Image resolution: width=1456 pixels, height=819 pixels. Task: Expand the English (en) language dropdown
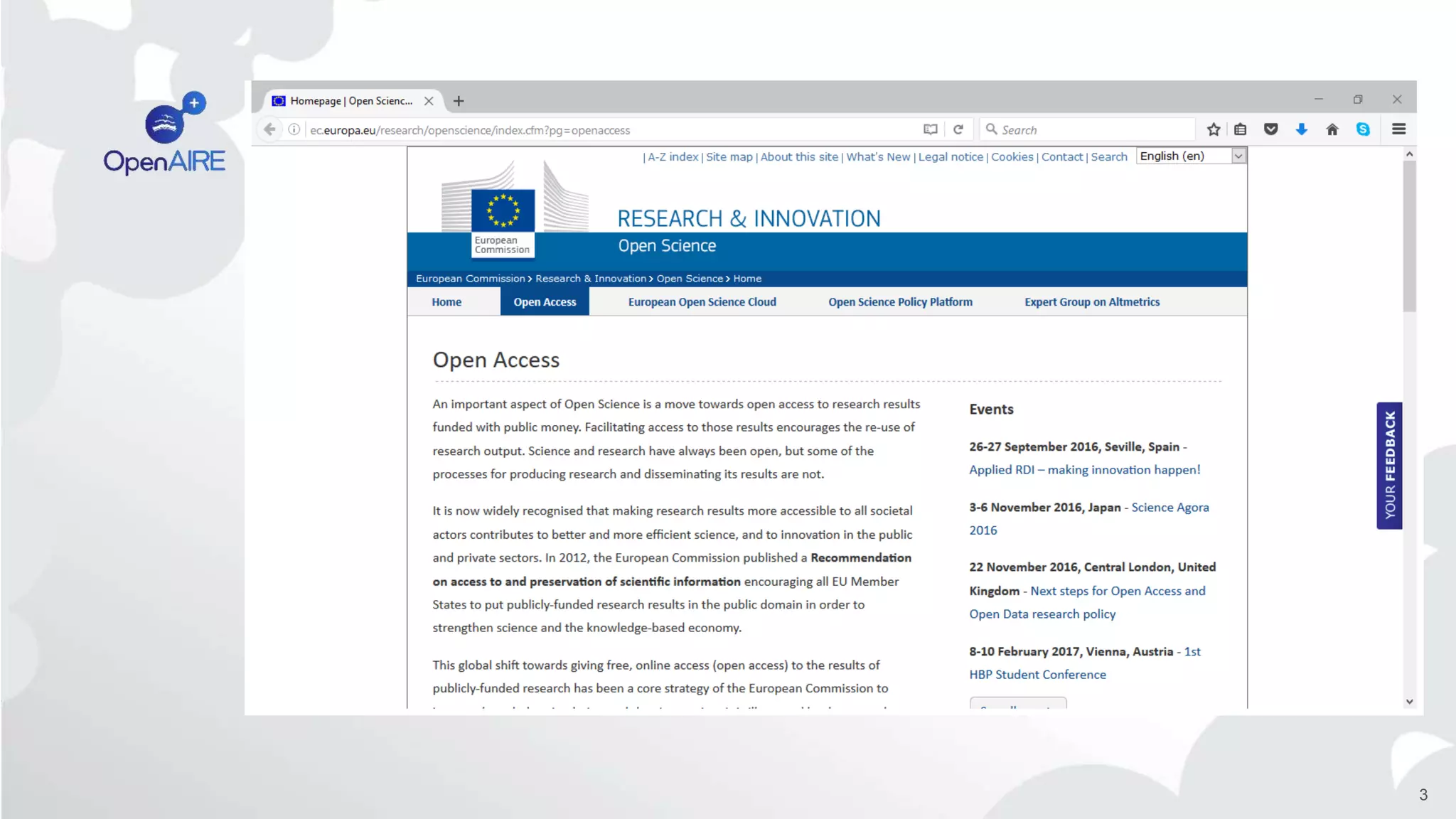point(1238,156)
